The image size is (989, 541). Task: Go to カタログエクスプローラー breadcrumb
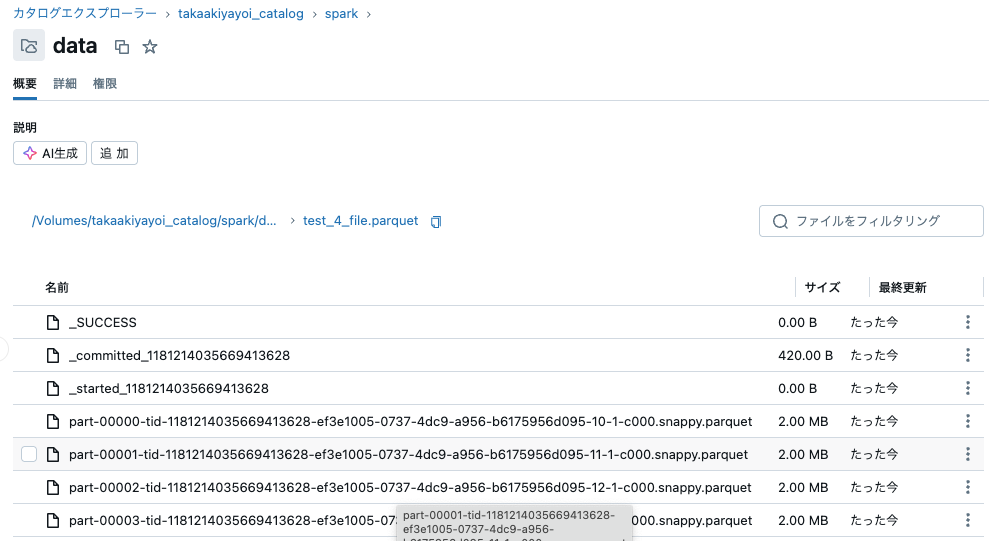tap(85, 13)
